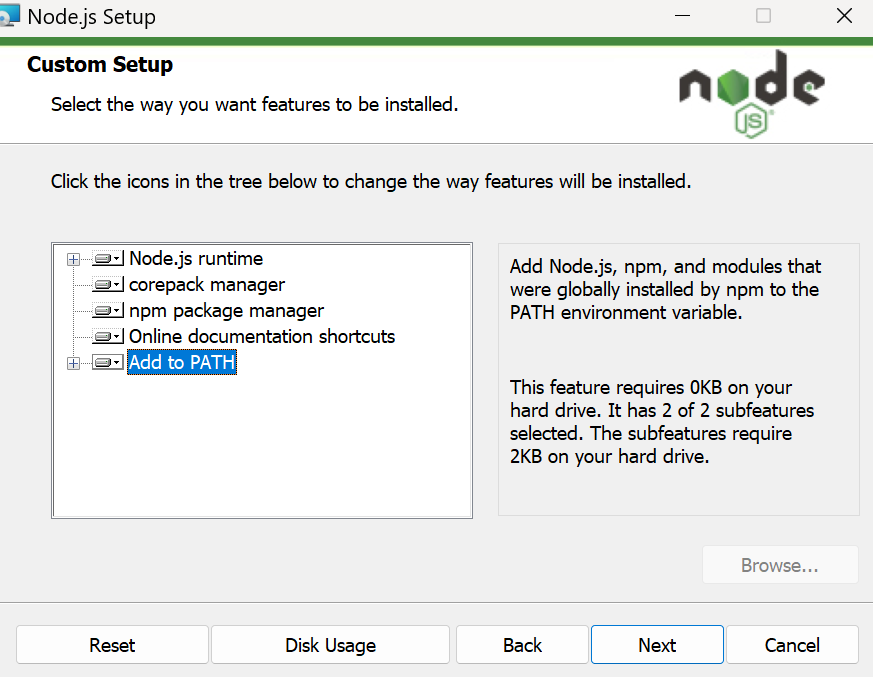This screenshot has width=873, height=677.
Task: Click the Reset button
Action: coord(112,645)
